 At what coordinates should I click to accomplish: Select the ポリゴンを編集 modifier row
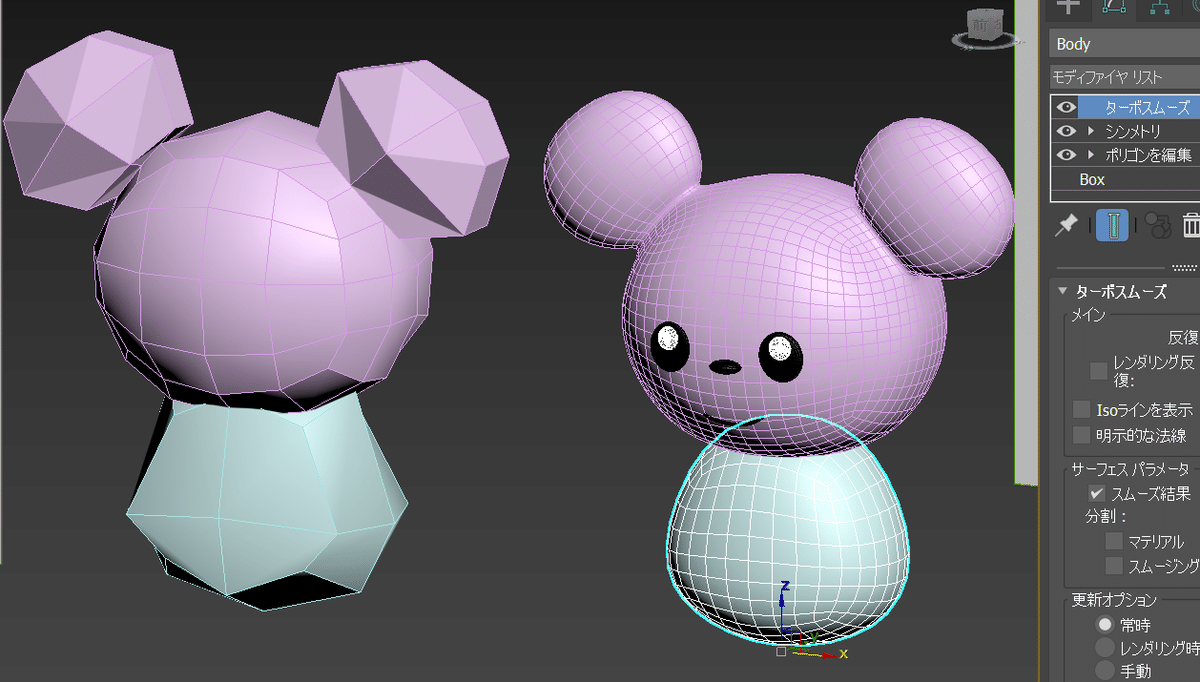pos(1125,155)
